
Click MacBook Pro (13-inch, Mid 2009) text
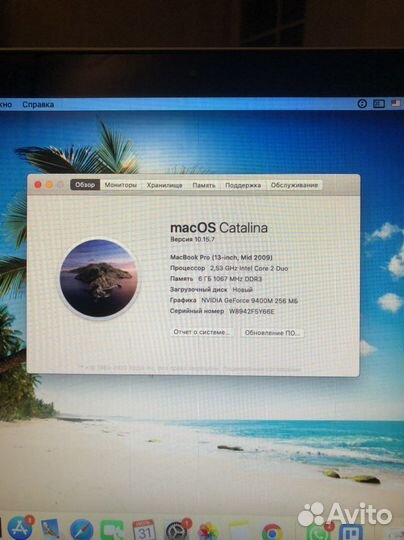click(x=221, y=257)
